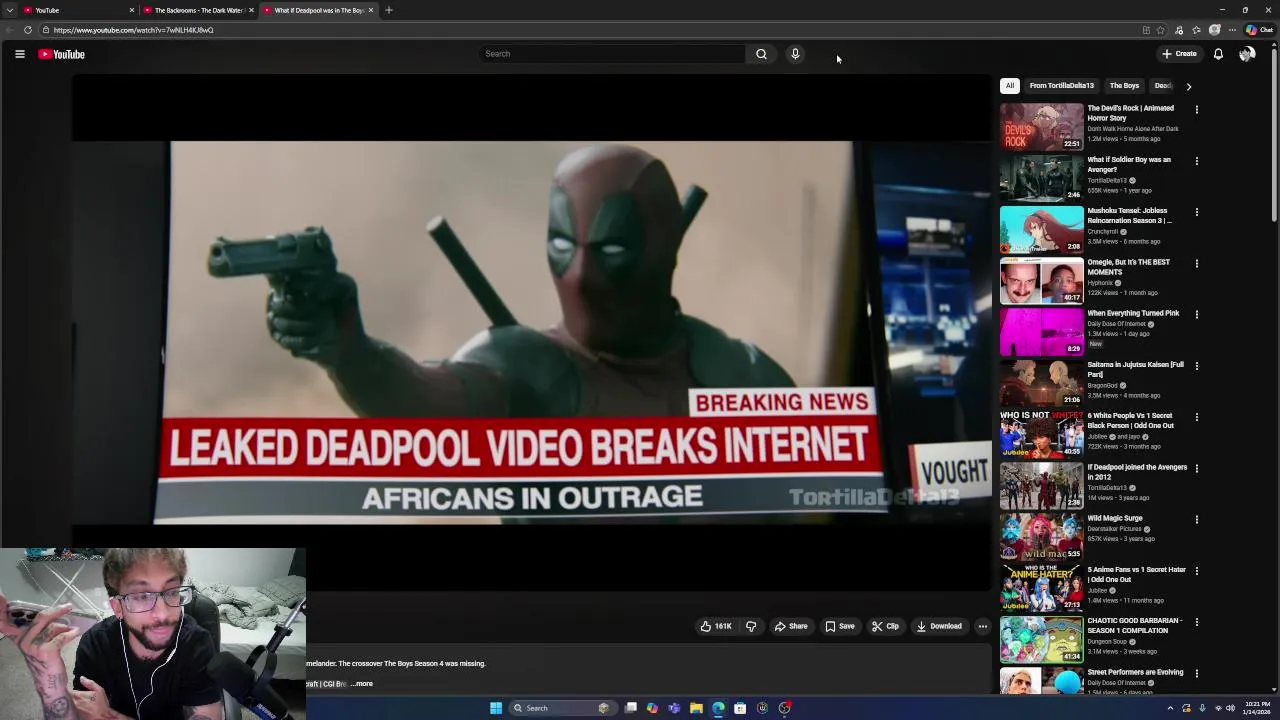Open the browser favorites list

pyautogui.click(x=1196, y=30)
